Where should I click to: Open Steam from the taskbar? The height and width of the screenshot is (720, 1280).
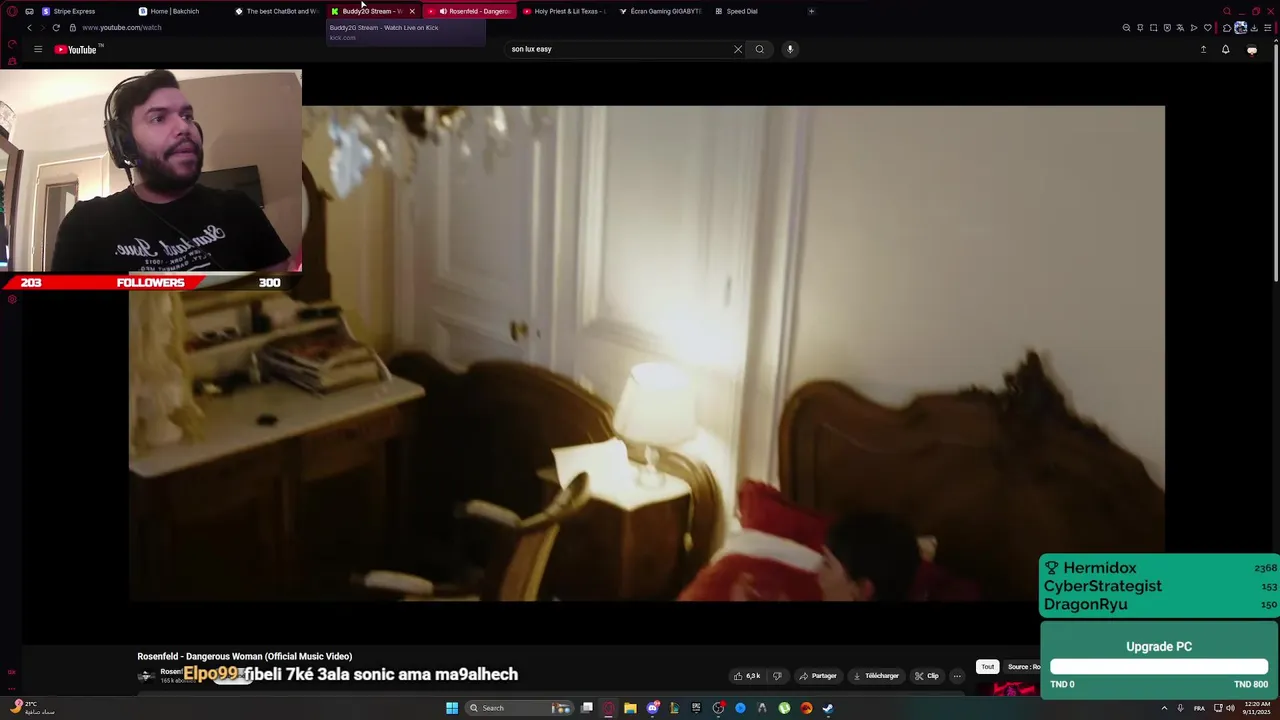tap(828, 708)
